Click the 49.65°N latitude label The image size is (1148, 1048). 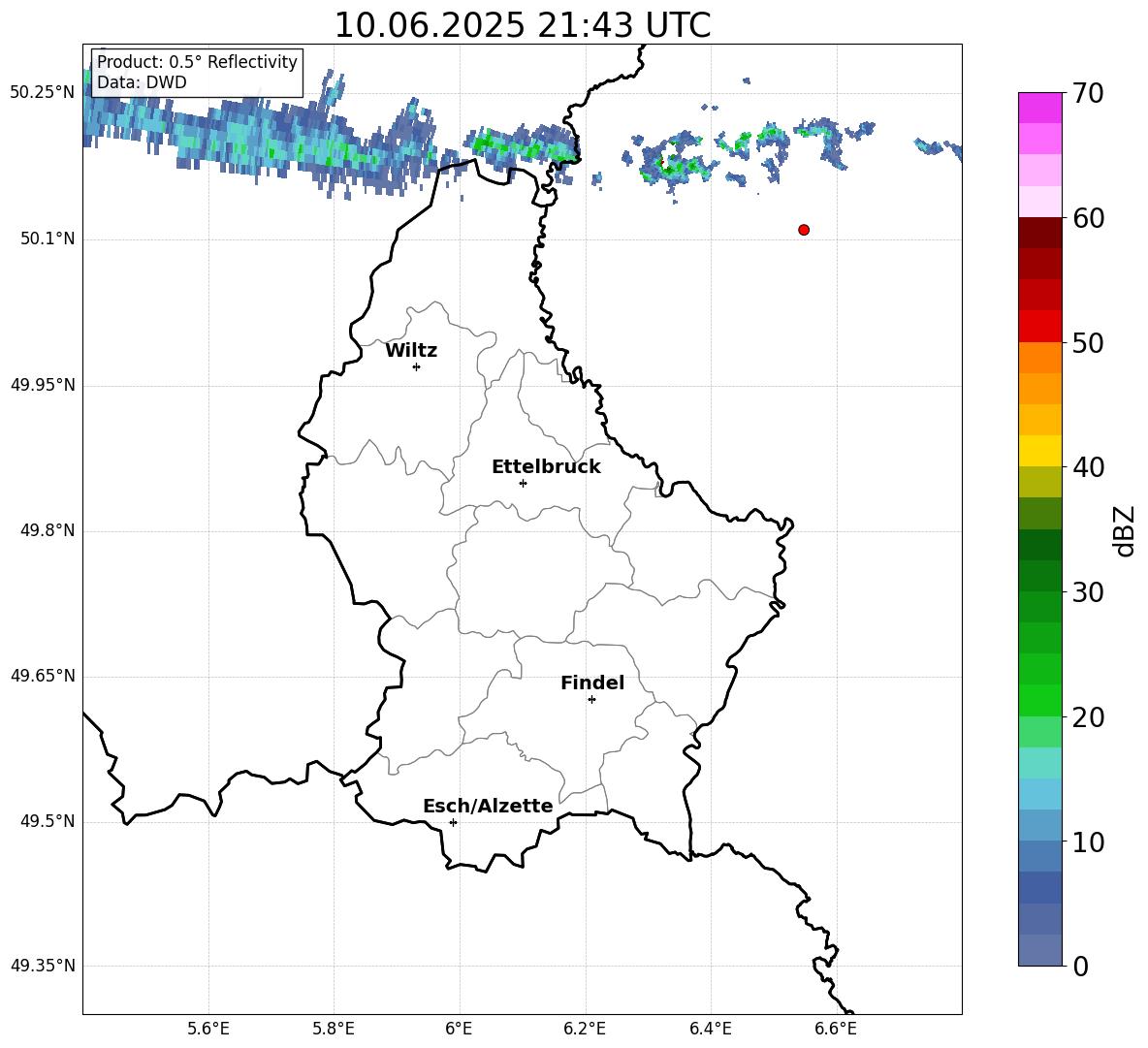[43, 676]
